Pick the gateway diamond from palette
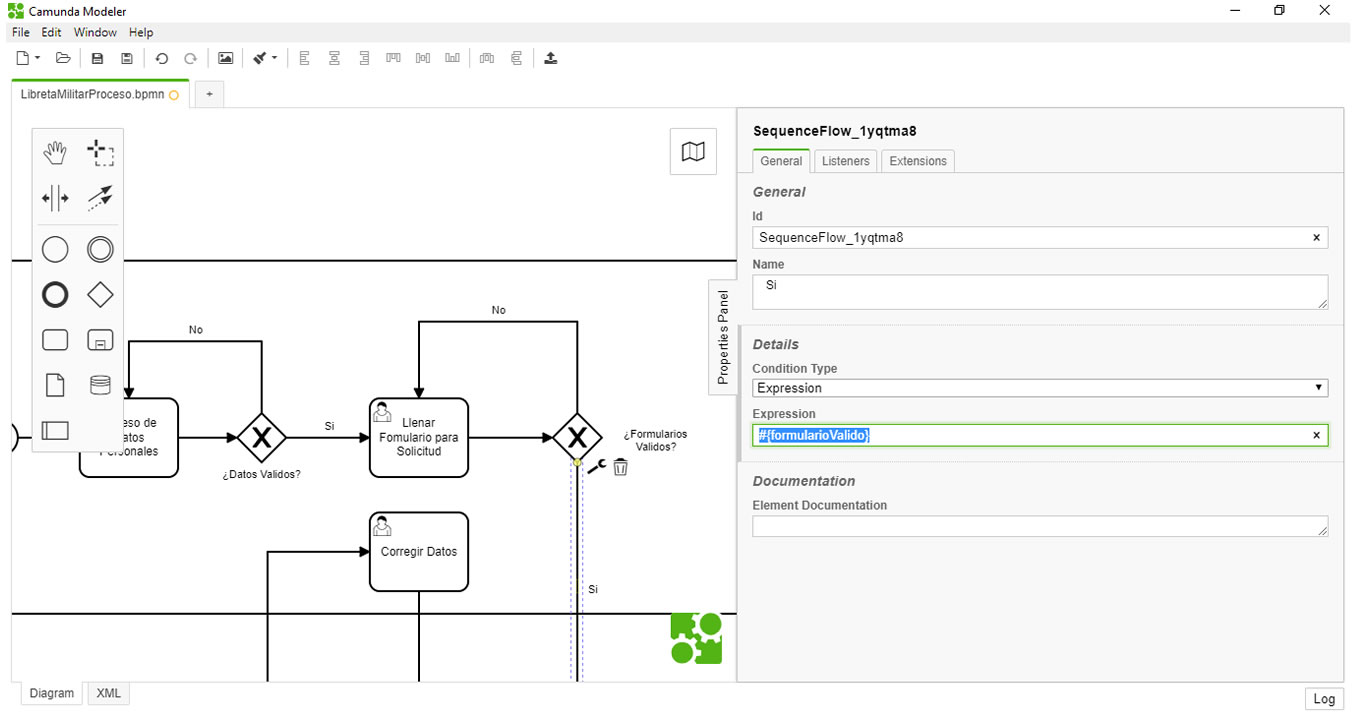This screenshot has height=720, width=1370. pos(100,294)
